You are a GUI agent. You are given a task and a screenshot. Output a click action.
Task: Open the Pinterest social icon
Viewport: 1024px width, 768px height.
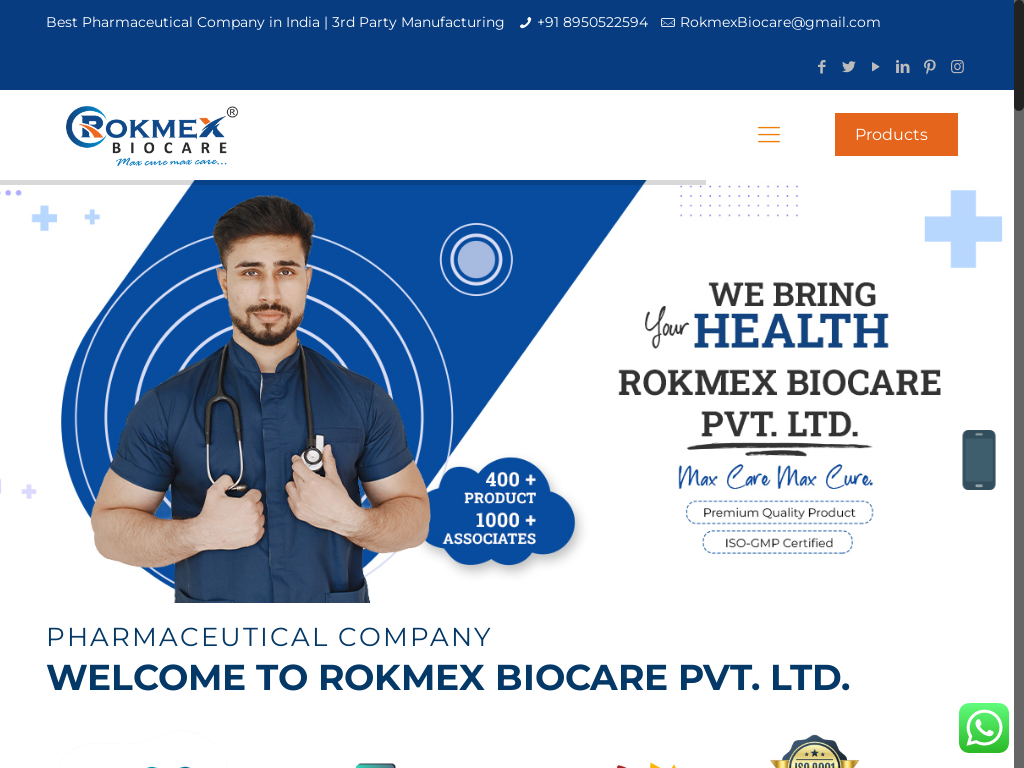930,67
